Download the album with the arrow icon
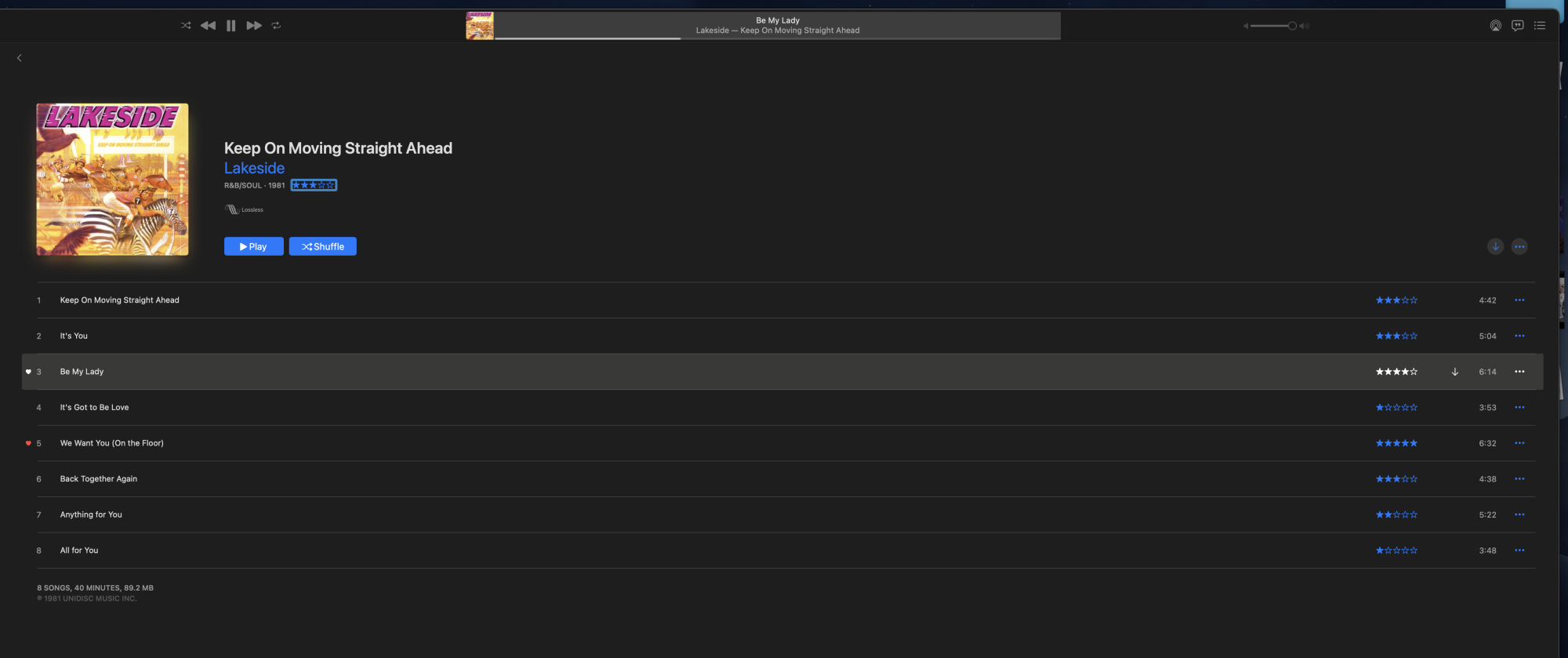The height and width of the screenshot is (658, 1568). pos(1496,246)
